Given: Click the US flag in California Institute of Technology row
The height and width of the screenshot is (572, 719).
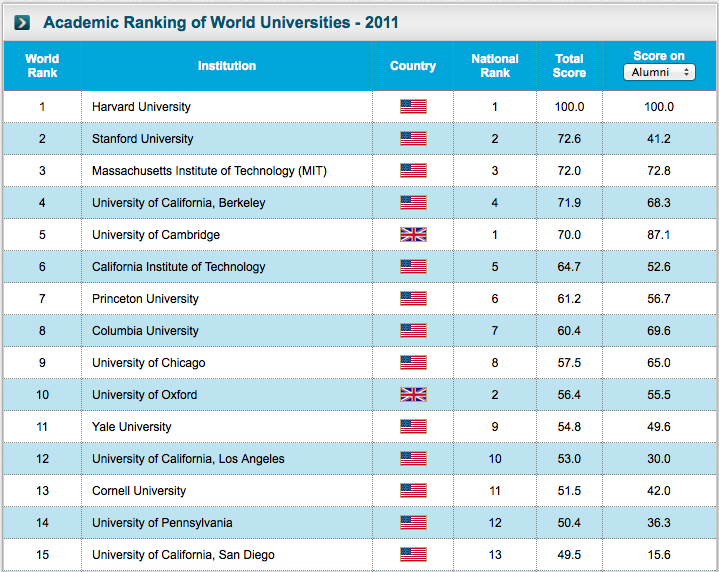Looking at the screenshot, I should pos(413,267).
